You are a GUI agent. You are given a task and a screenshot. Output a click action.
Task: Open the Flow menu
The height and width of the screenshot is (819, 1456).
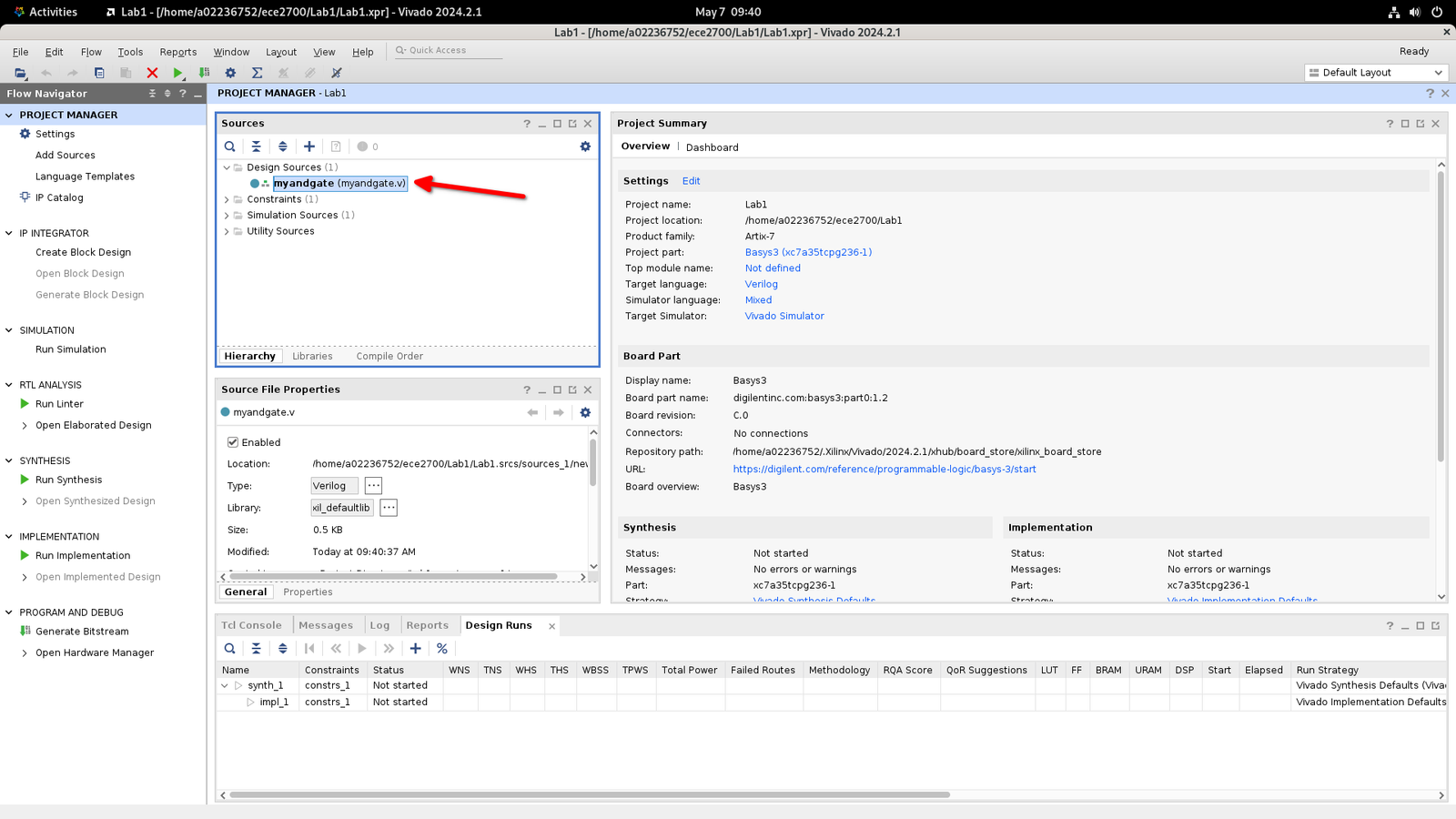91,52
